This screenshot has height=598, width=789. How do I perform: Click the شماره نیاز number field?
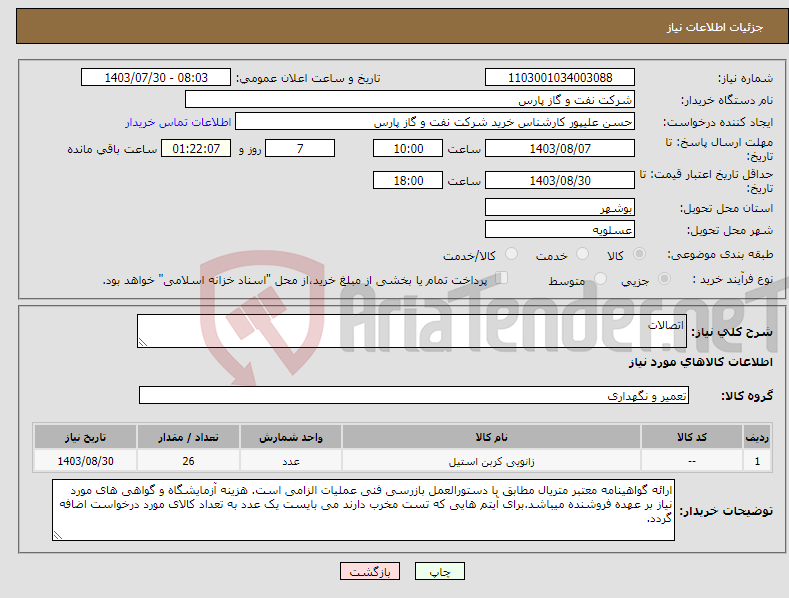click(x=560, y=78)
